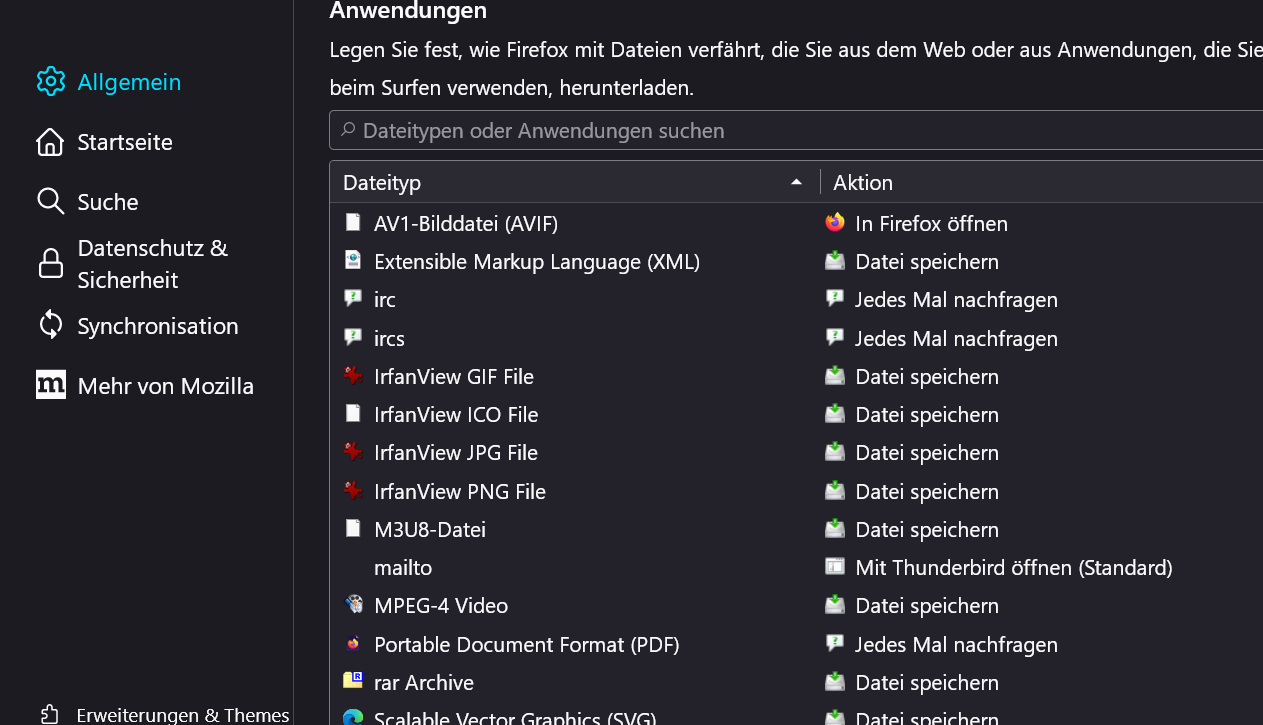Click the Erweiterungen & Themes puzzle icon
Screen dimensions: 1263x725
50,714
